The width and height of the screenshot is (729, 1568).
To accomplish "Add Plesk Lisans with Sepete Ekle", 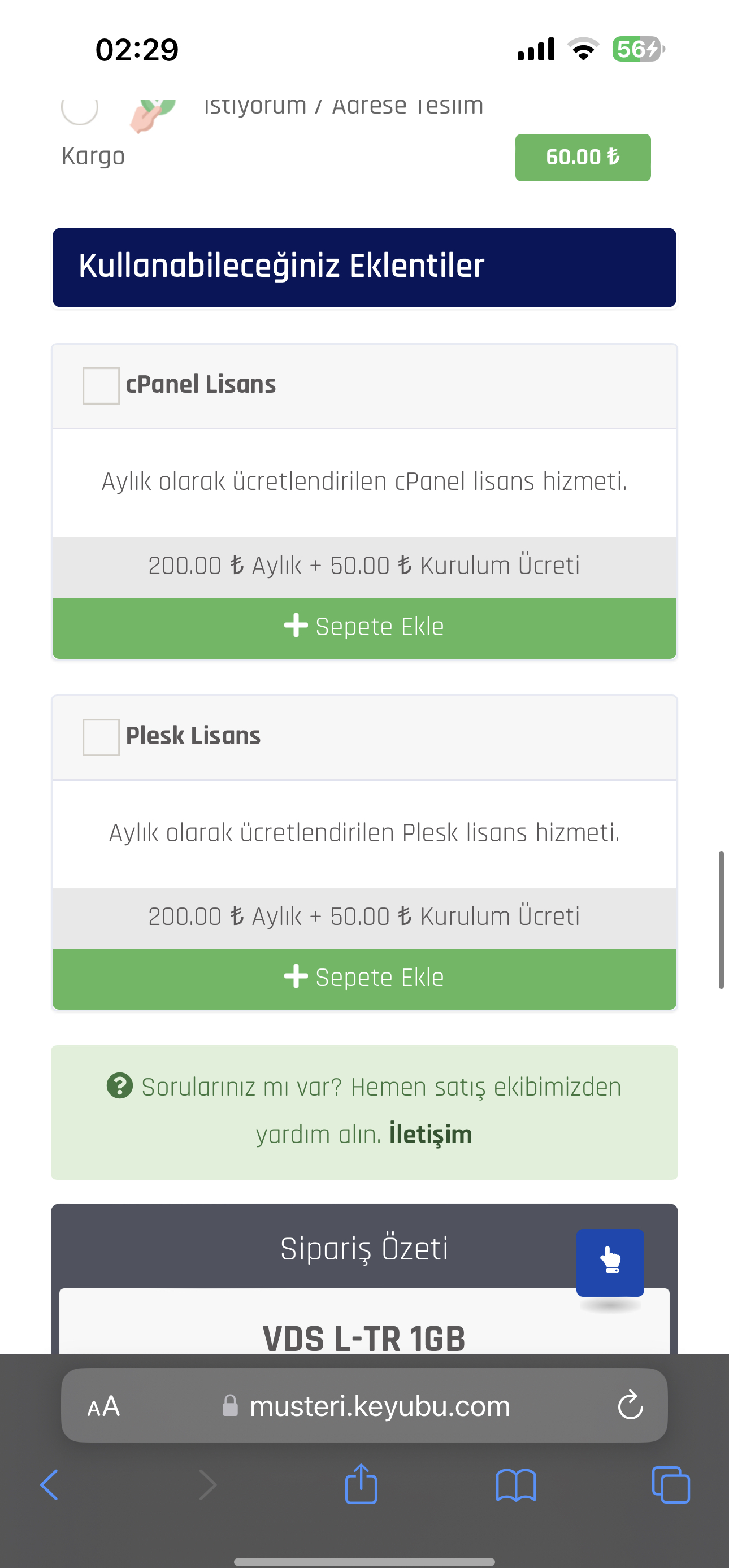I will pos(364,978).
